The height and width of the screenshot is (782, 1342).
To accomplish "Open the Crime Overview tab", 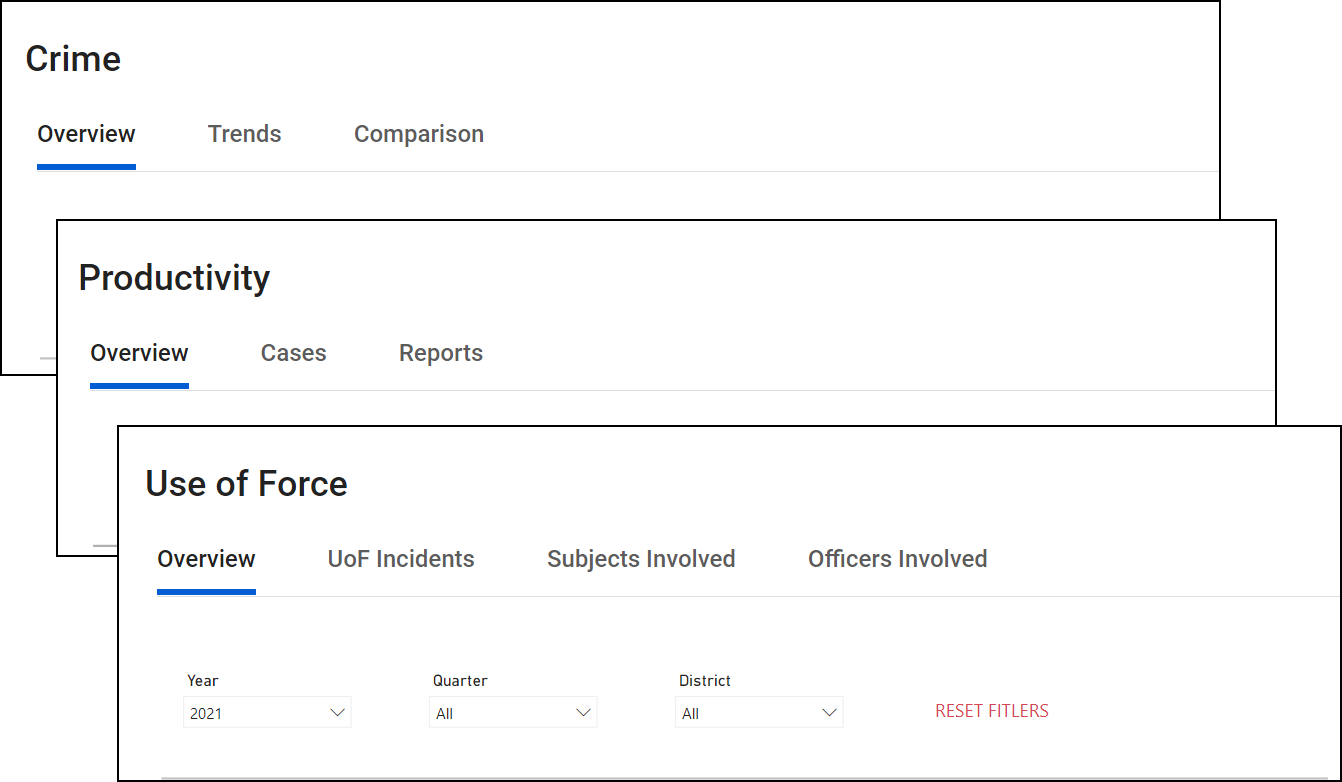I will 86,134.
